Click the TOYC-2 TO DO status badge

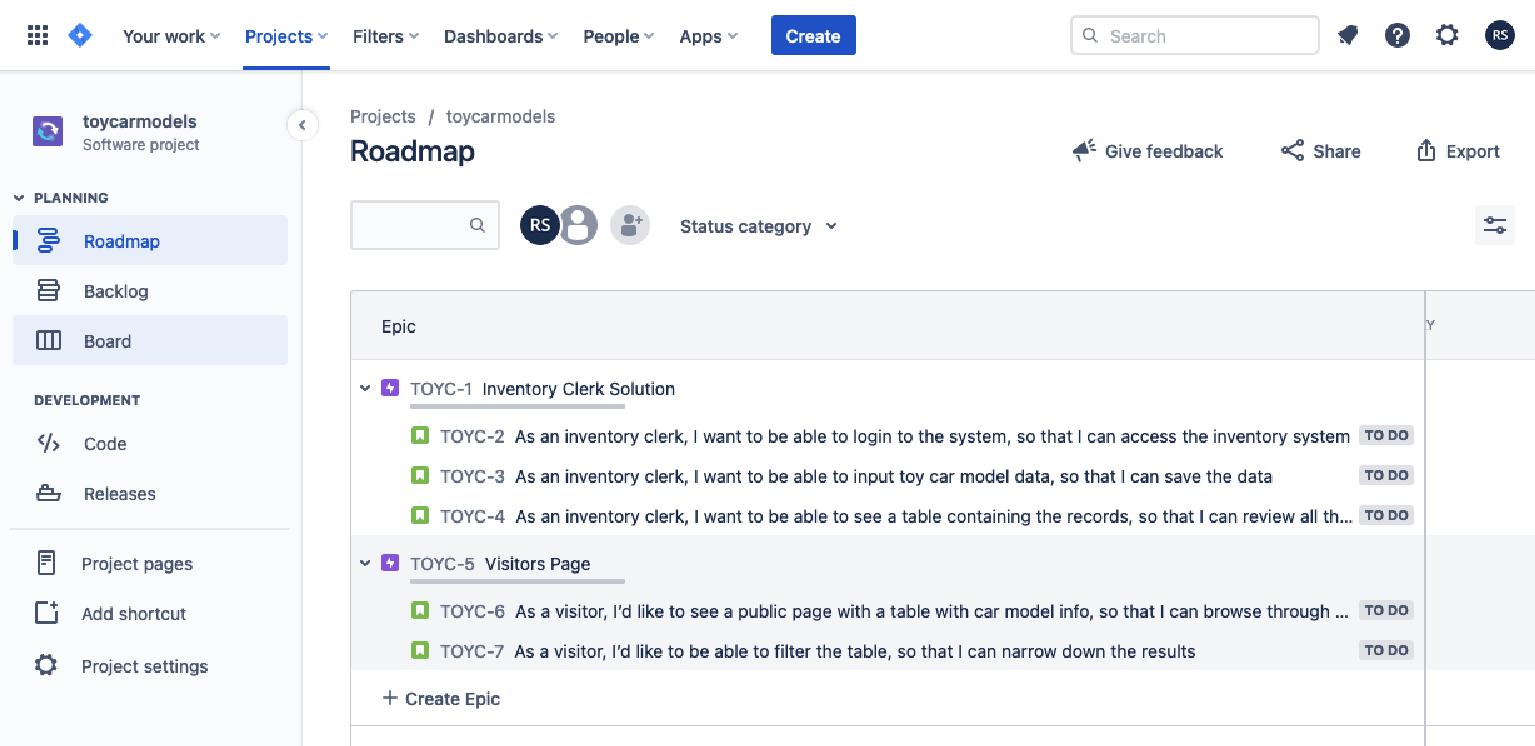(x=1386, y=435)
